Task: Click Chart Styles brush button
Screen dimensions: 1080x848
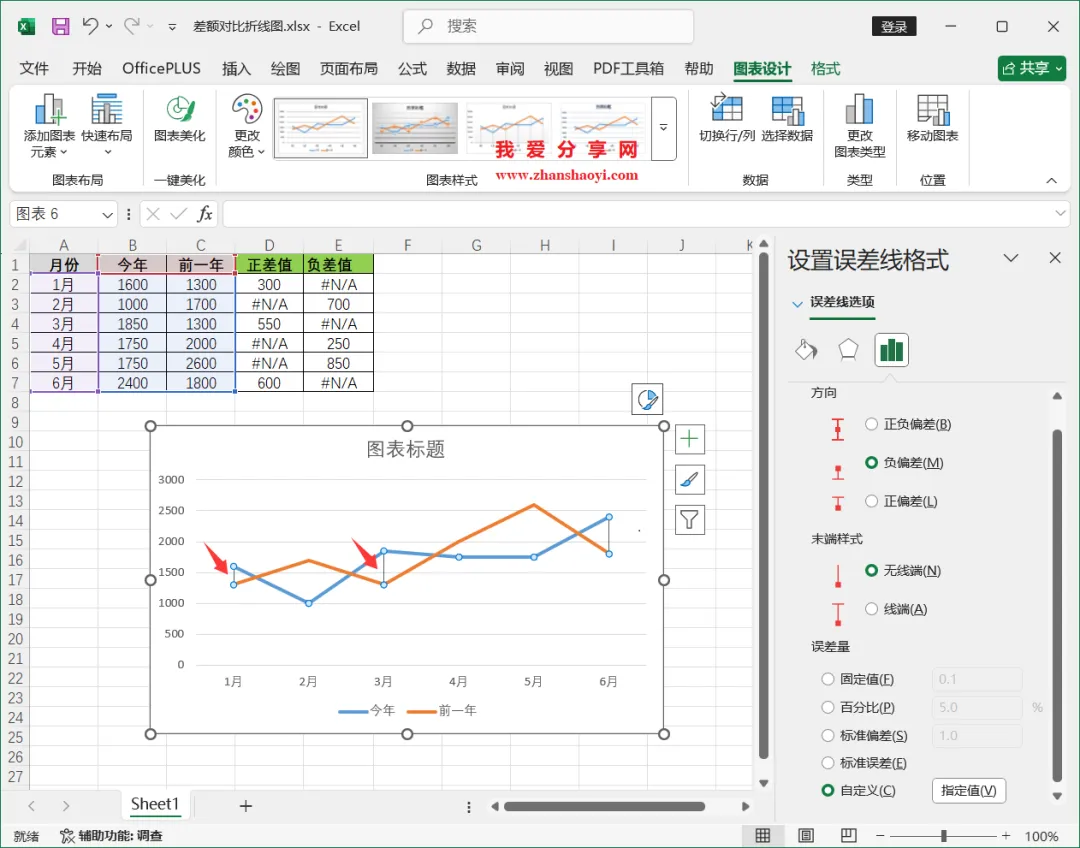Action: tap(689, 479)
